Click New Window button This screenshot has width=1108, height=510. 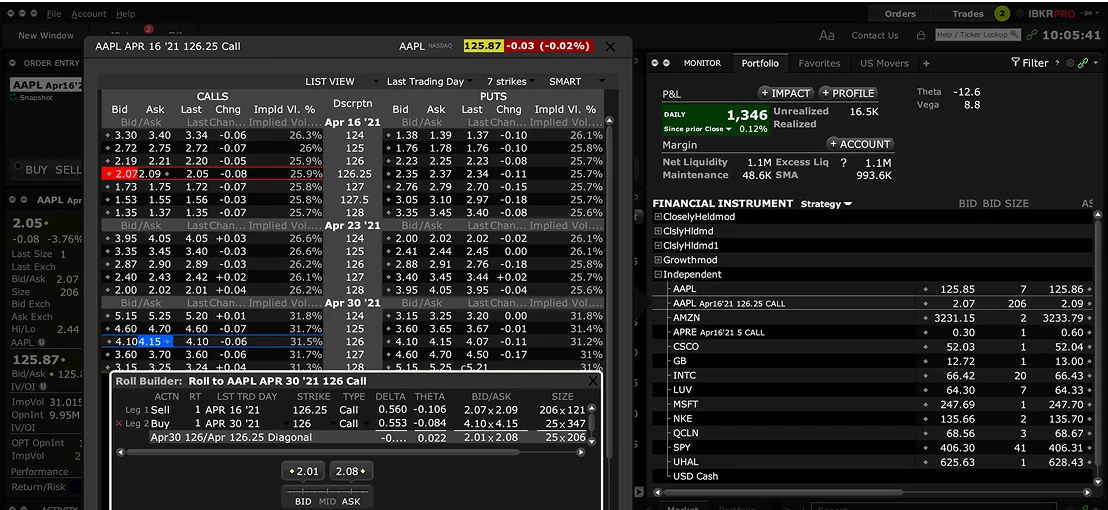46,35
